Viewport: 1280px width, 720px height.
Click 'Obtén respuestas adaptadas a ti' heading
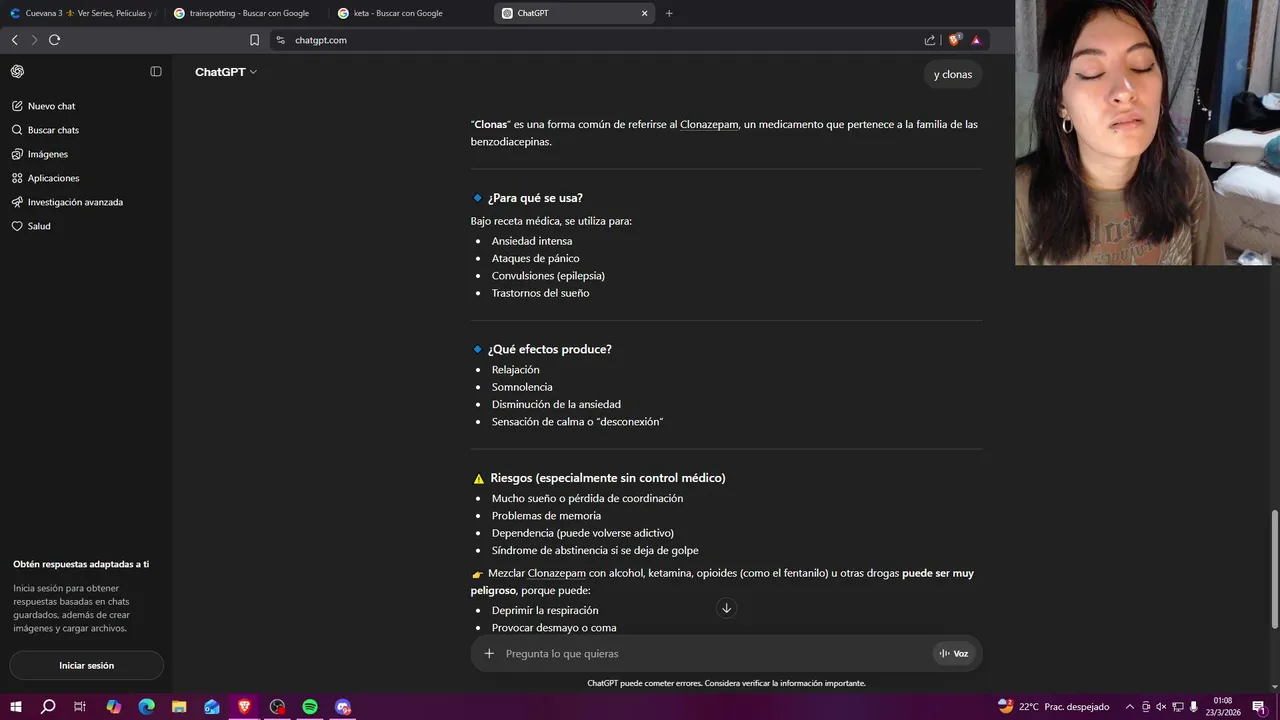(81, 564)
